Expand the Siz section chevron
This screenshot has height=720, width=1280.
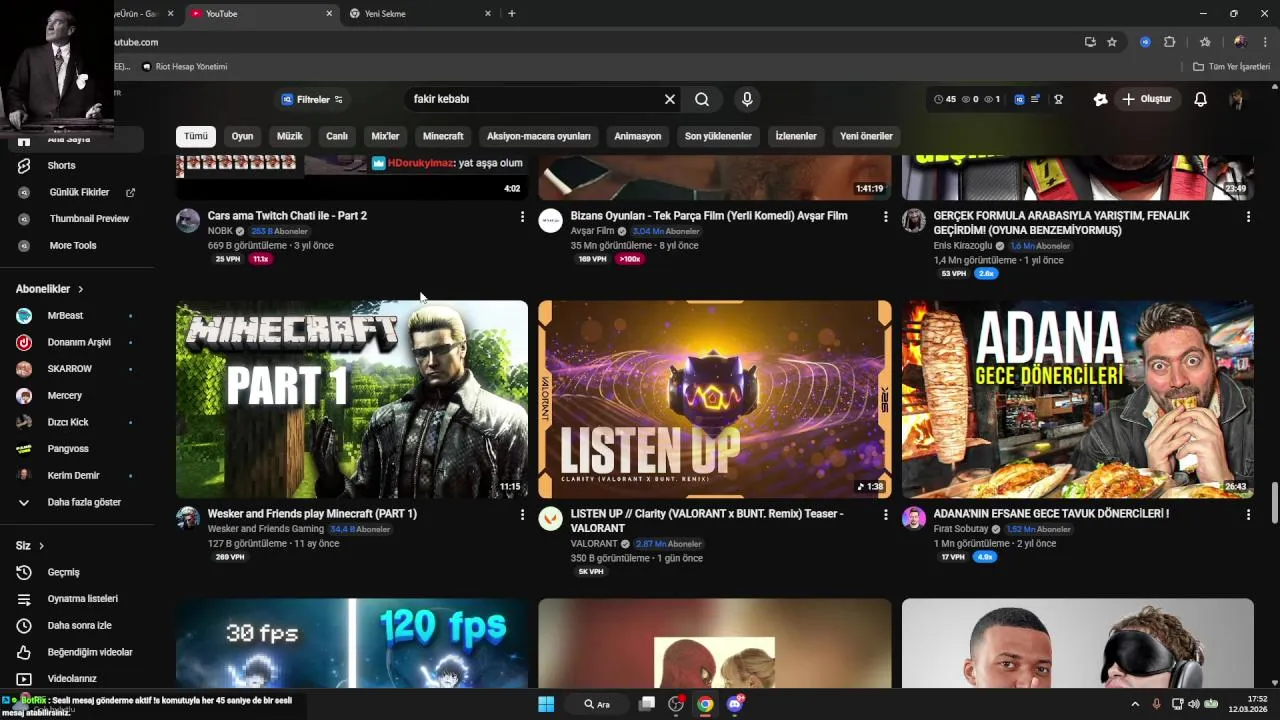[x=41, y=546]
